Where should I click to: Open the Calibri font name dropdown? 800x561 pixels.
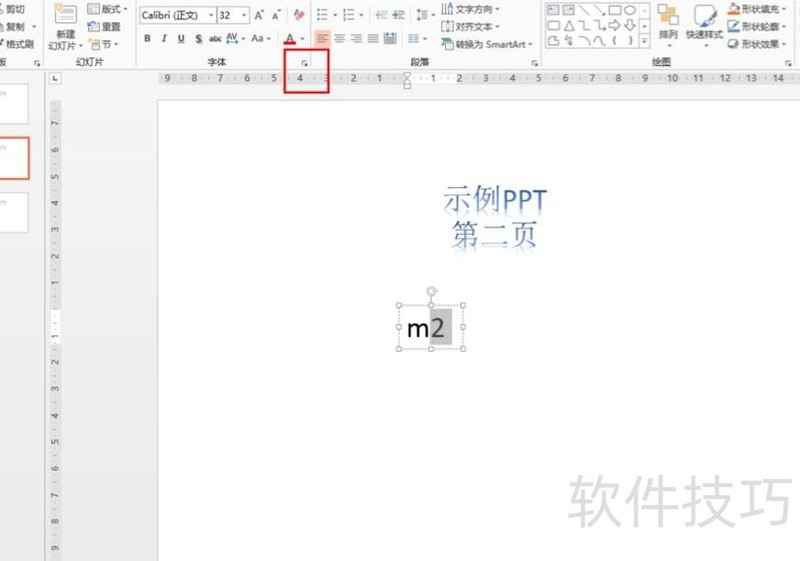[211, 15]
